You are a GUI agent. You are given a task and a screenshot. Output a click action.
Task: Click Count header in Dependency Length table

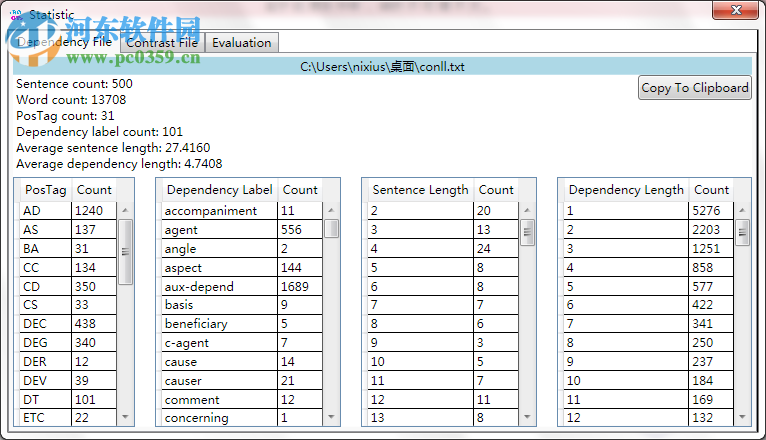[711, 190]
